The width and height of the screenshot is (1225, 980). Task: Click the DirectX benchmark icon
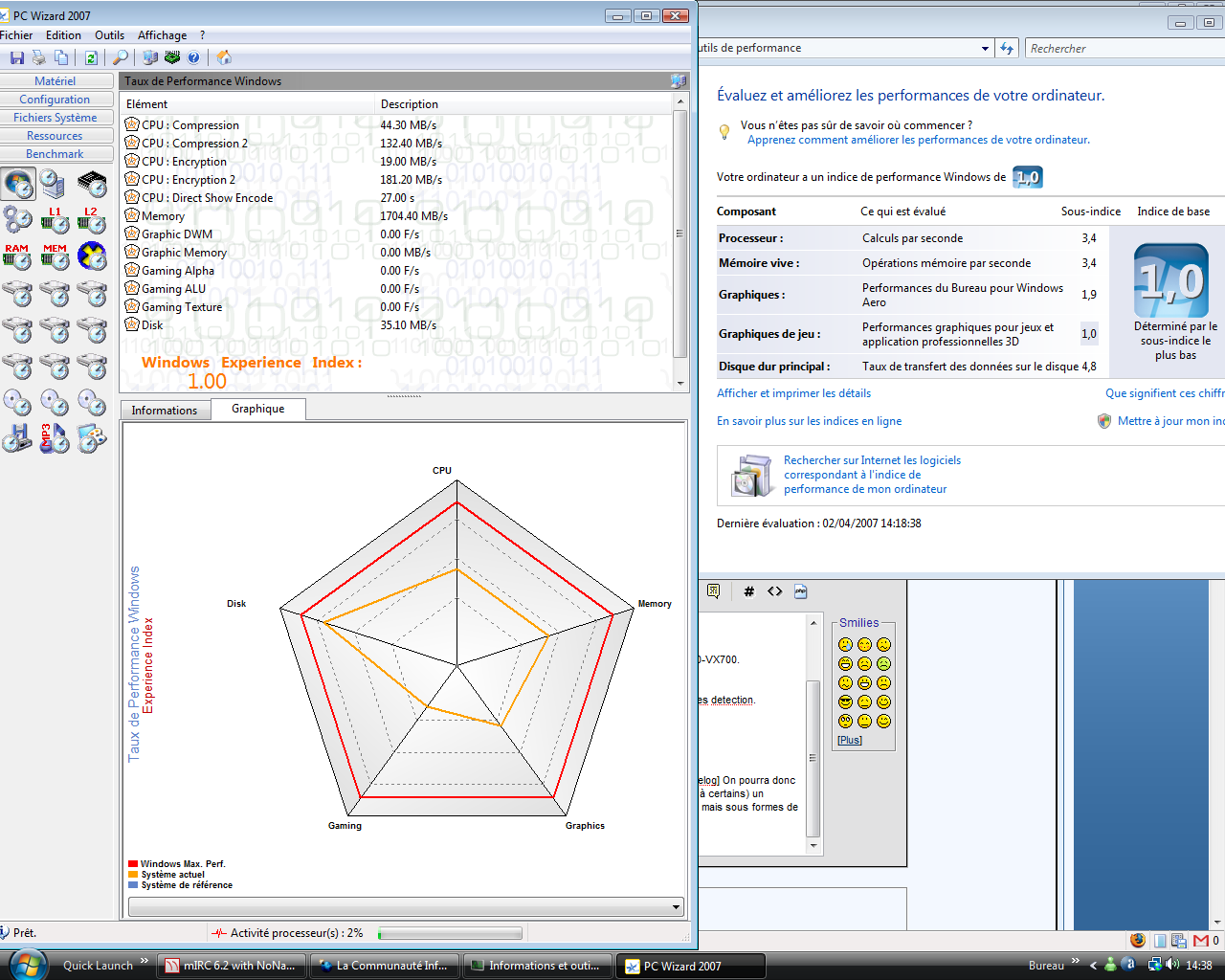coord(92,256)
